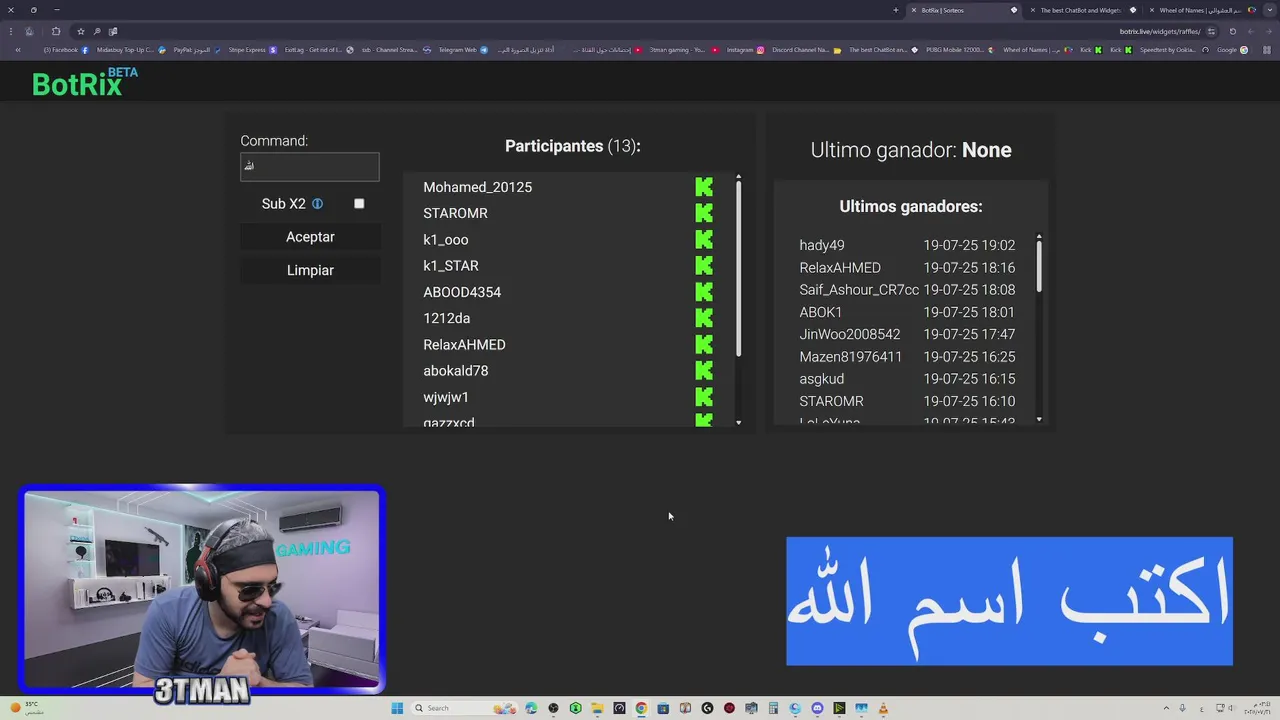This screenshot has width=1280, height=720.
Task: Click the Kick icon beside wjwjw1
Action: [704, 397]
